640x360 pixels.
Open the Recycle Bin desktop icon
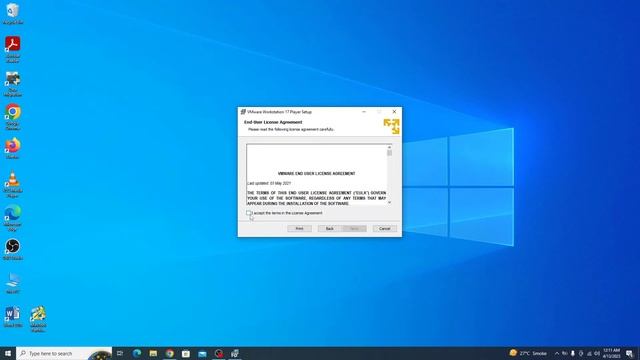click(13, 13)
